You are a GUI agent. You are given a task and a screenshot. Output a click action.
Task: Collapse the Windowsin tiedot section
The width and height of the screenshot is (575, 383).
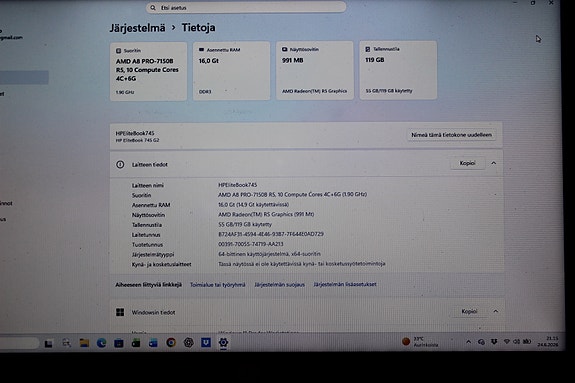pyautogui.click(x=495, y=311)
